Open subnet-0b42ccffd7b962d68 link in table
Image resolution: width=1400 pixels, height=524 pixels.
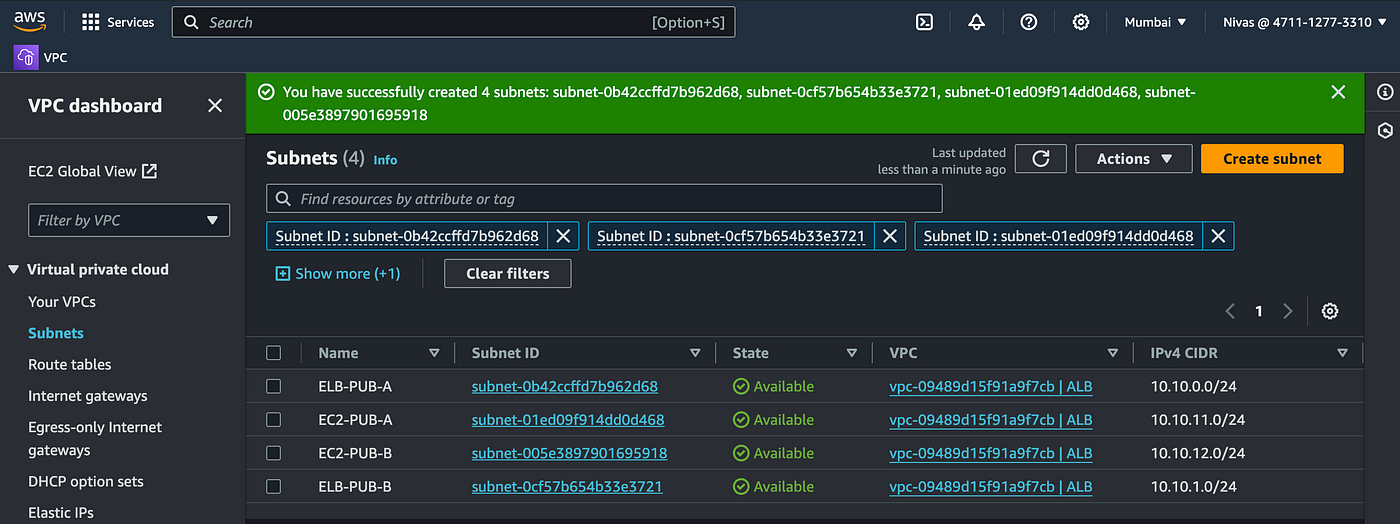click(565, 386)
